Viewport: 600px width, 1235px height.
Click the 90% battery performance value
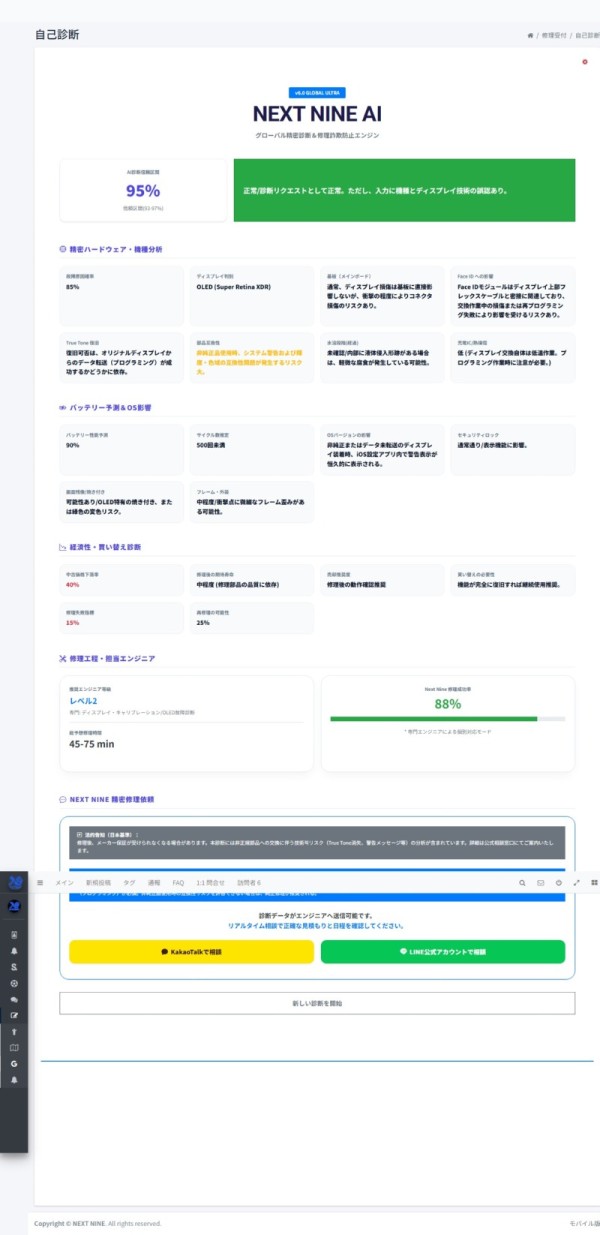[73, 445]
